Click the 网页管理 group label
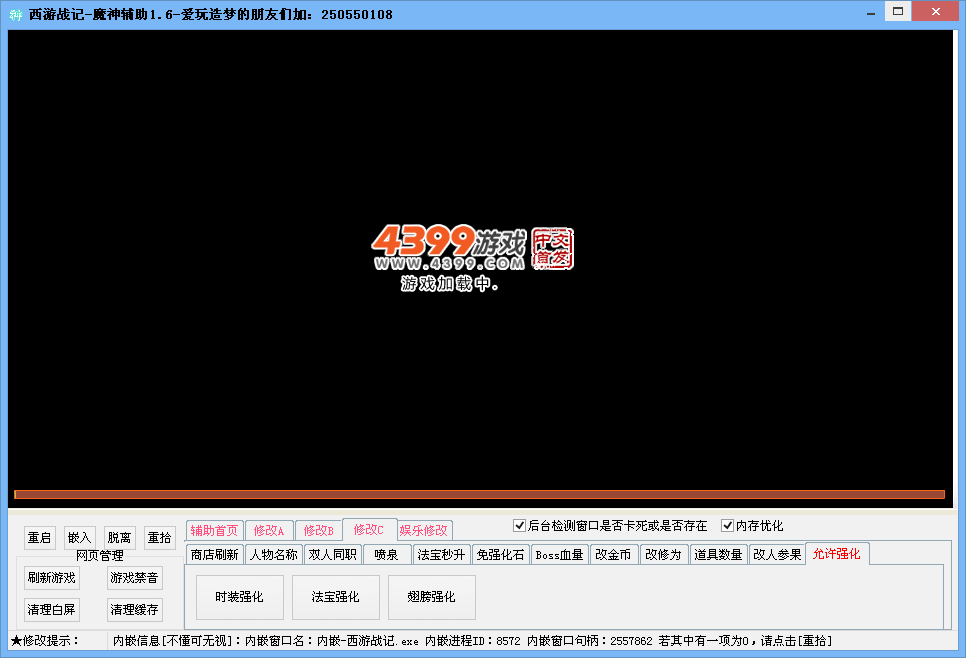Viewport: 966px width, 658px height. click(100, 556)
